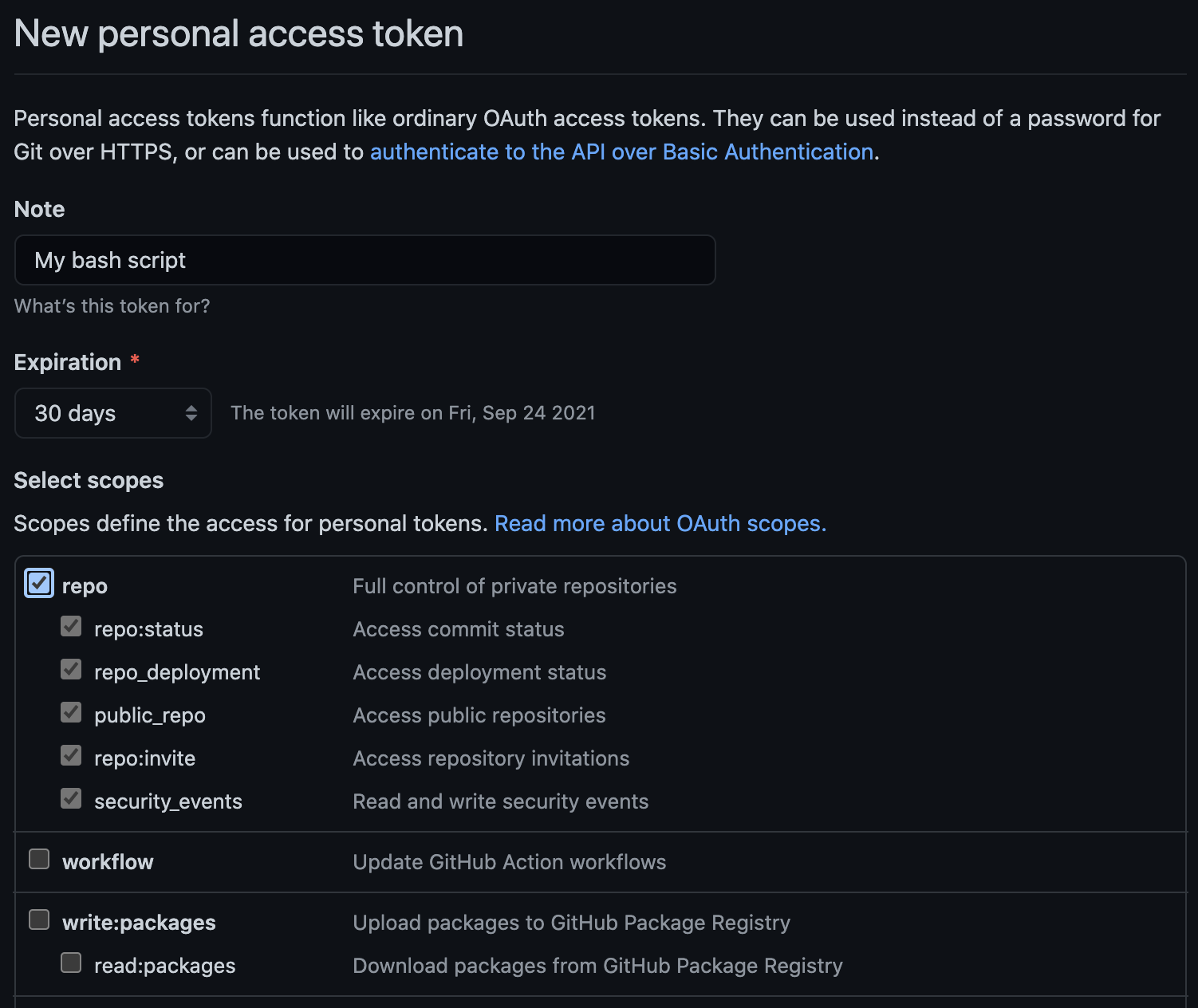
Task: Open the Basic Authentication documentation link
Action: [622, 152]
